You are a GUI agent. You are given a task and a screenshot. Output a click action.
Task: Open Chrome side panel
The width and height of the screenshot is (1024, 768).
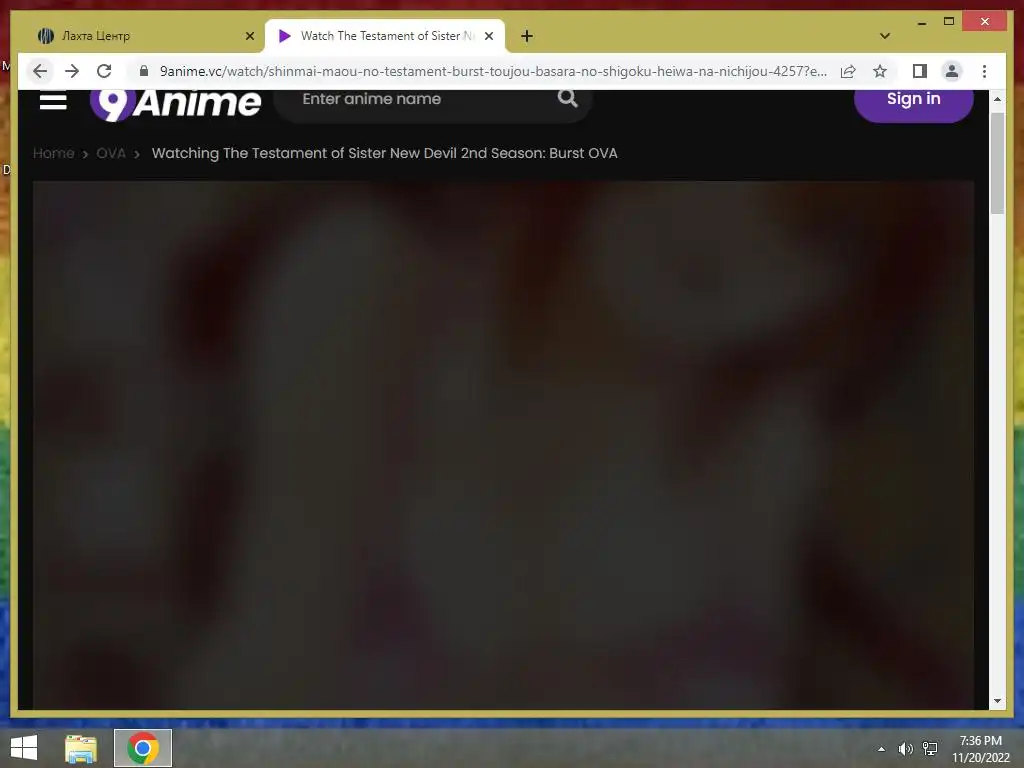(920, 71)
